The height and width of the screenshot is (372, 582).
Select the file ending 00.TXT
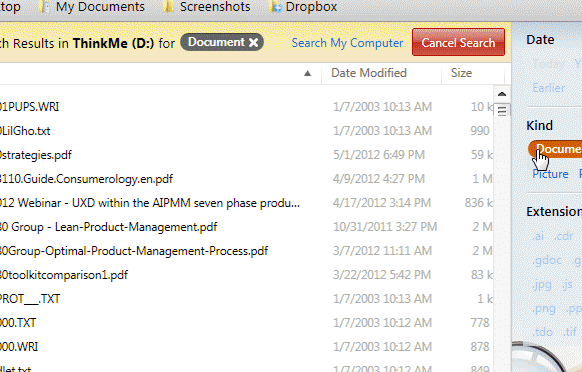click(x=18, y=323)
